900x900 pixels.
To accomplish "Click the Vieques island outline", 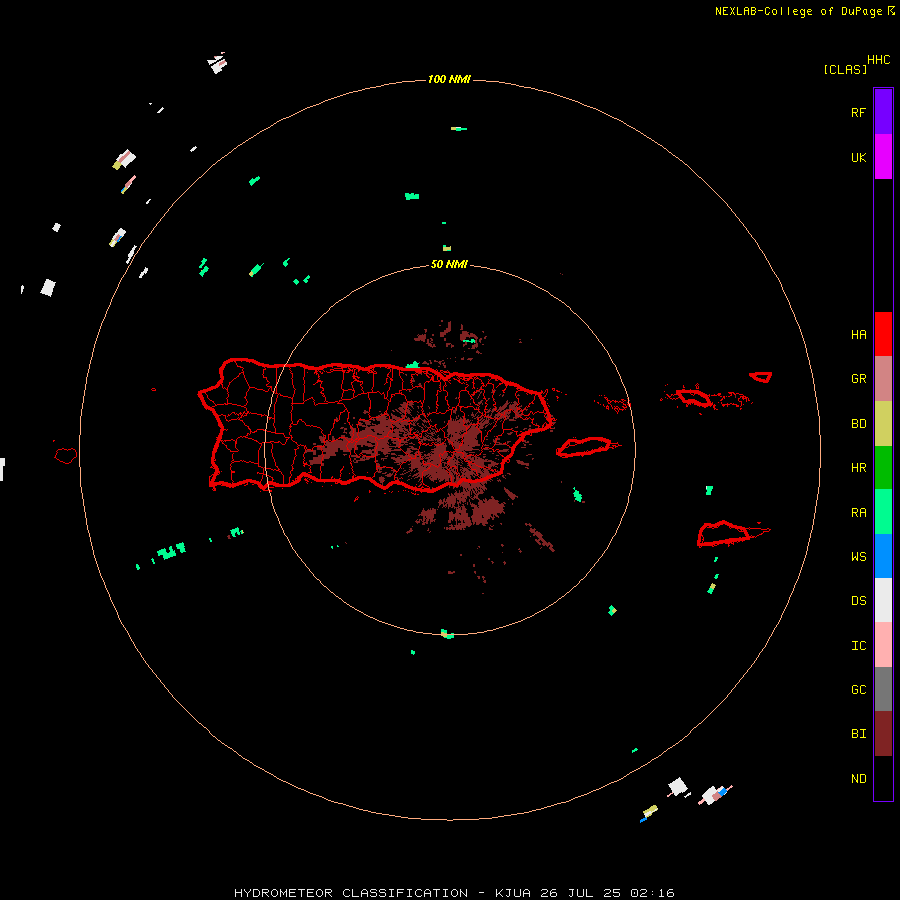I will coord(584,447).
